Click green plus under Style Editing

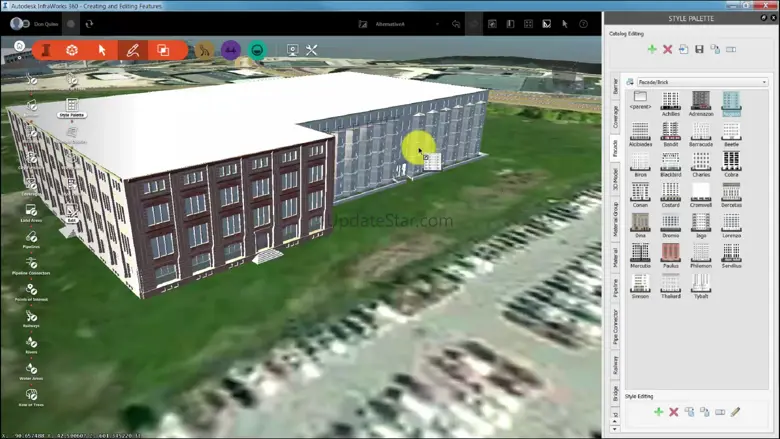coord(658,412)
